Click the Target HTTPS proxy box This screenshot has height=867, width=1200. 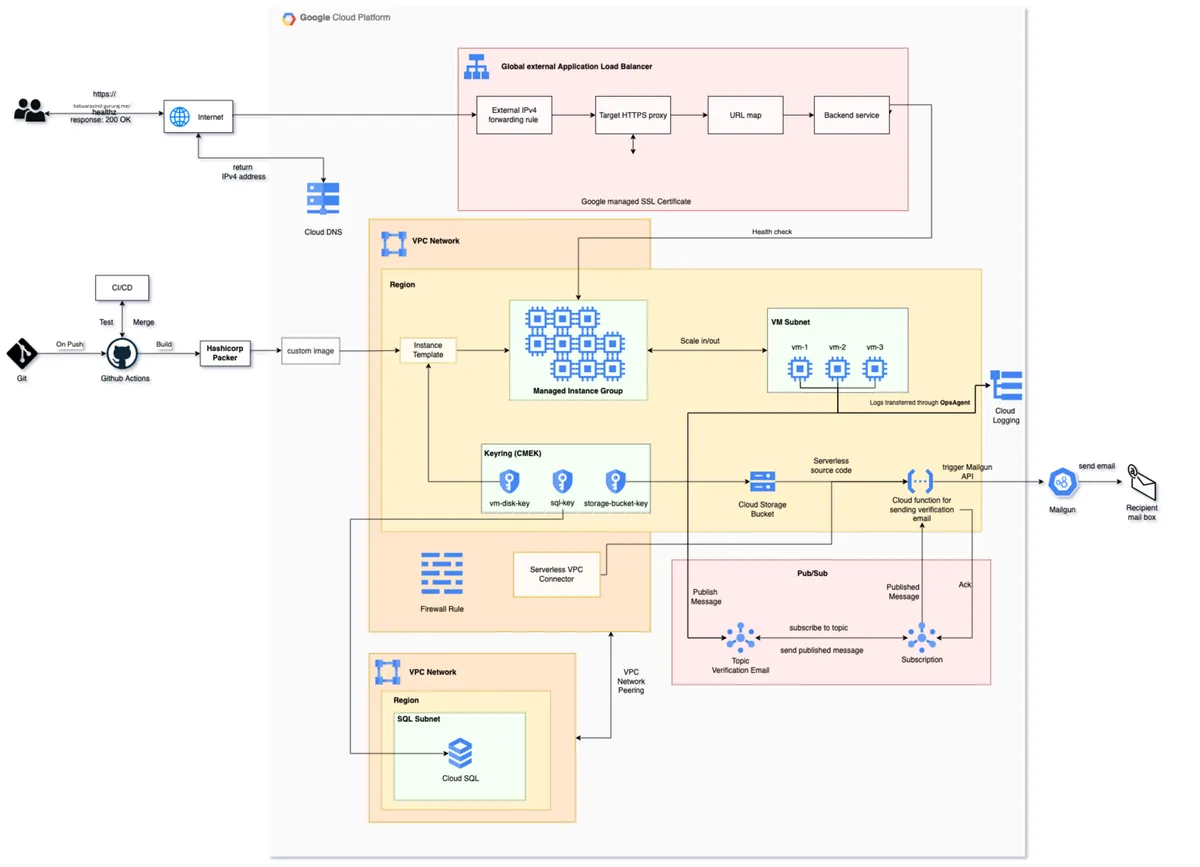tap(633, 115)
